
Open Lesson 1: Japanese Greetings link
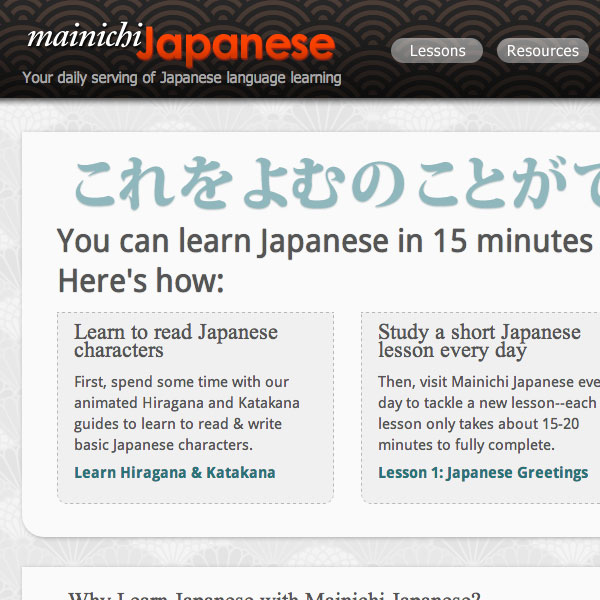(x=483, y=473)
